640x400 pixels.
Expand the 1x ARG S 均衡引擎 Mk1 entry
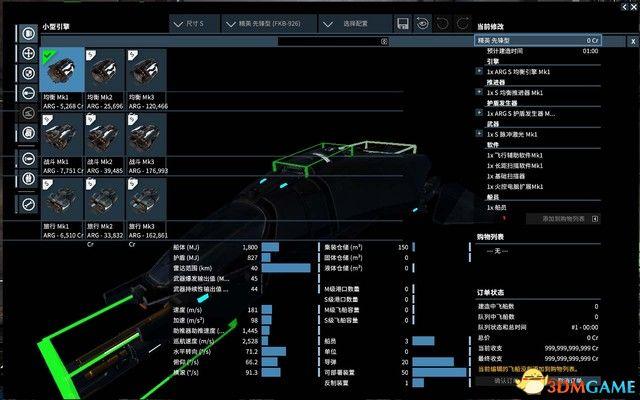tap(479, 71)
